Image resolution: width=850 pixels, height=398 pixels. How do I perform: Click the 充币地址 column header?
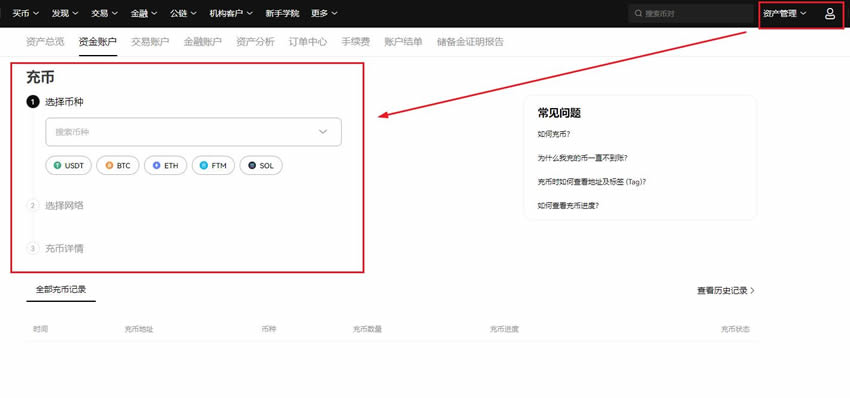click(x=139, y=329)
